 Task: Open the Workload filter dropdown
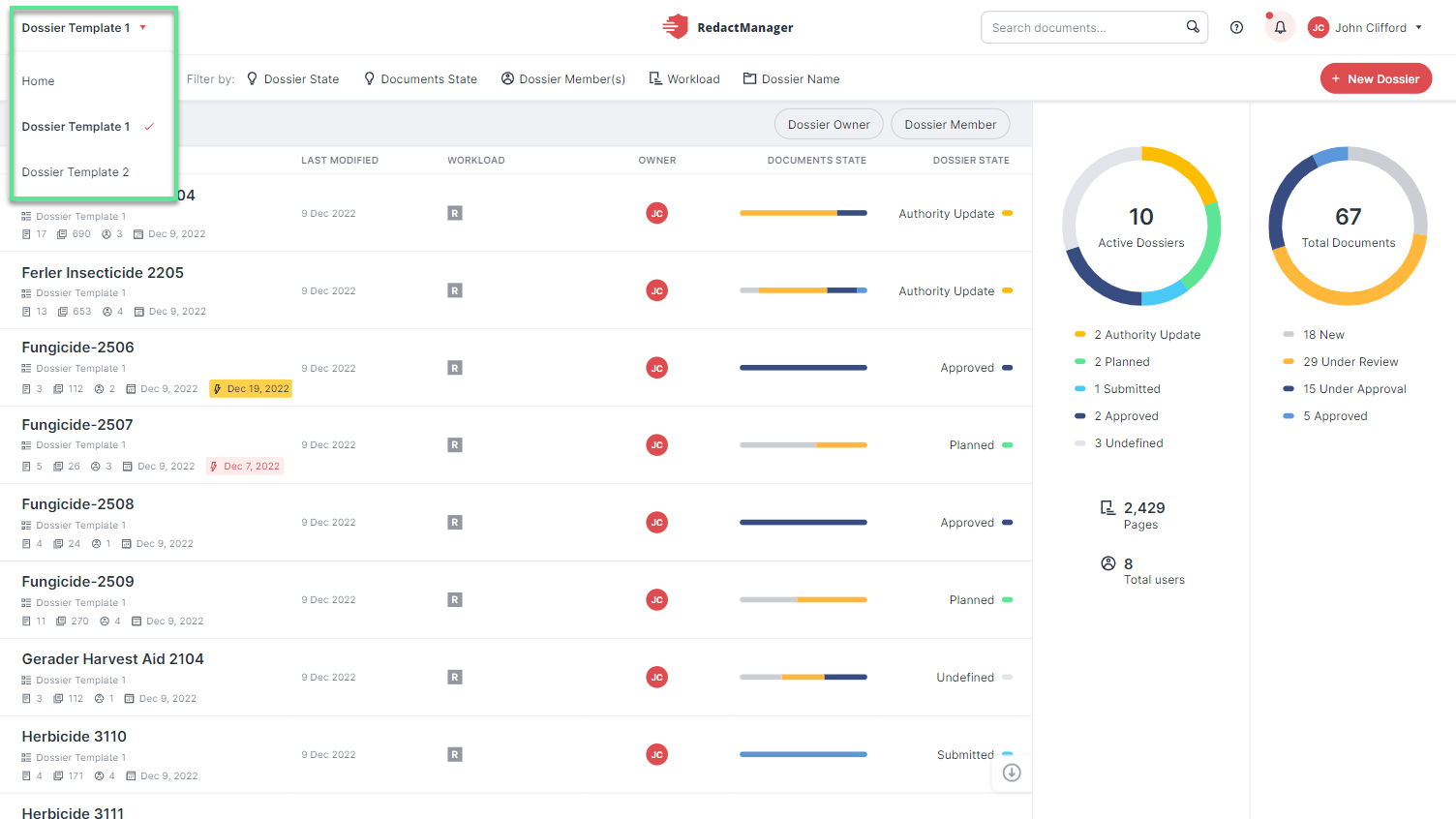(x=684, y=79)
